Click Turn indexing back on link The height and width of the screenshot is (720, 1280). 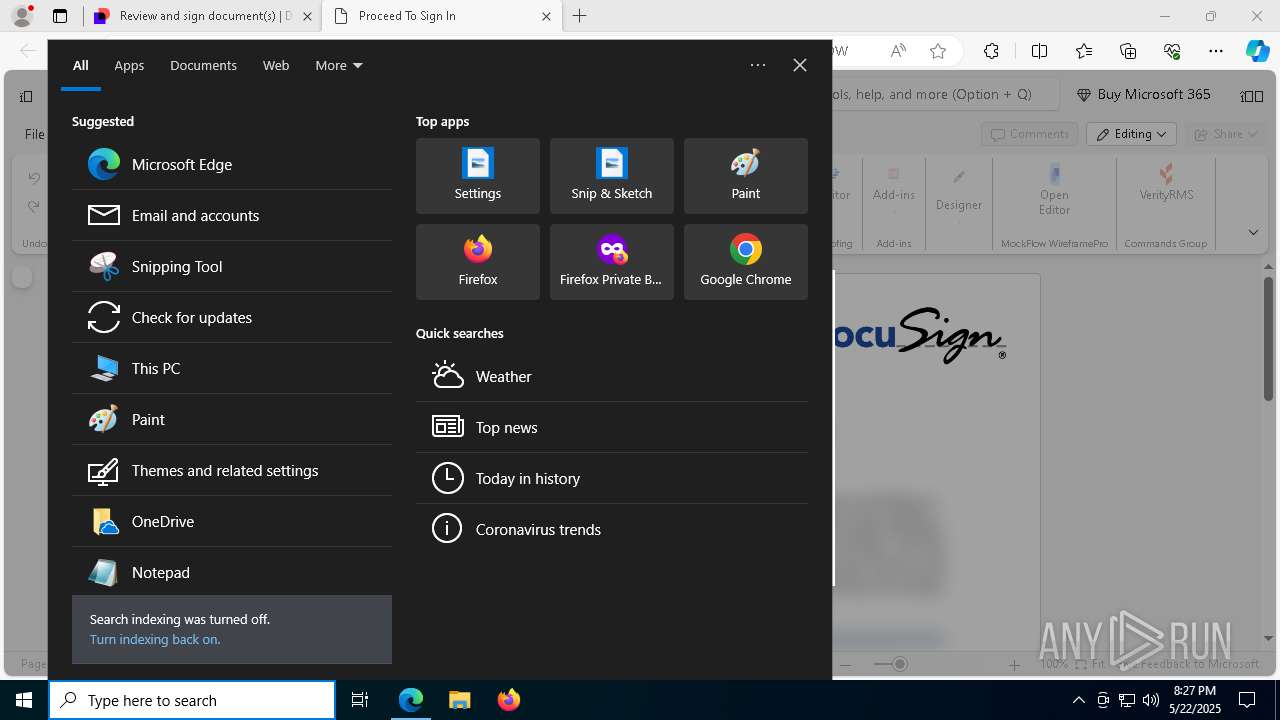pyautogui.click(x=155, y=639)
